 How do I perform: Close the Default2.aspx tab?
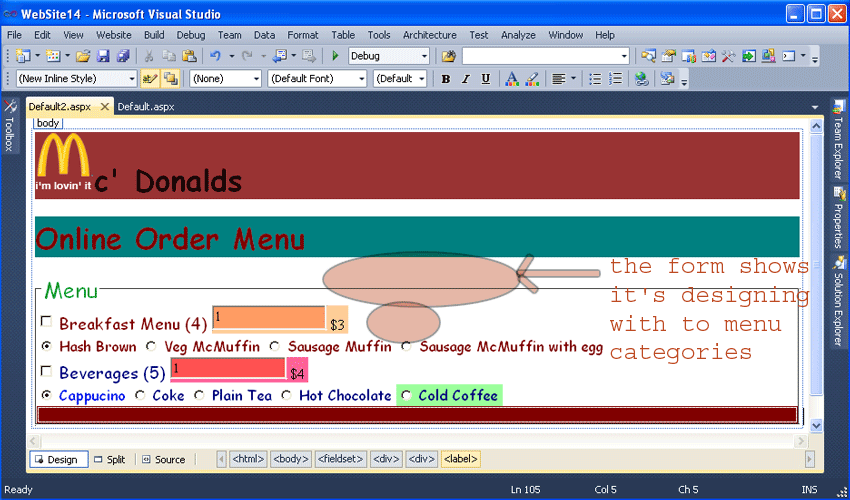[105, 107]
